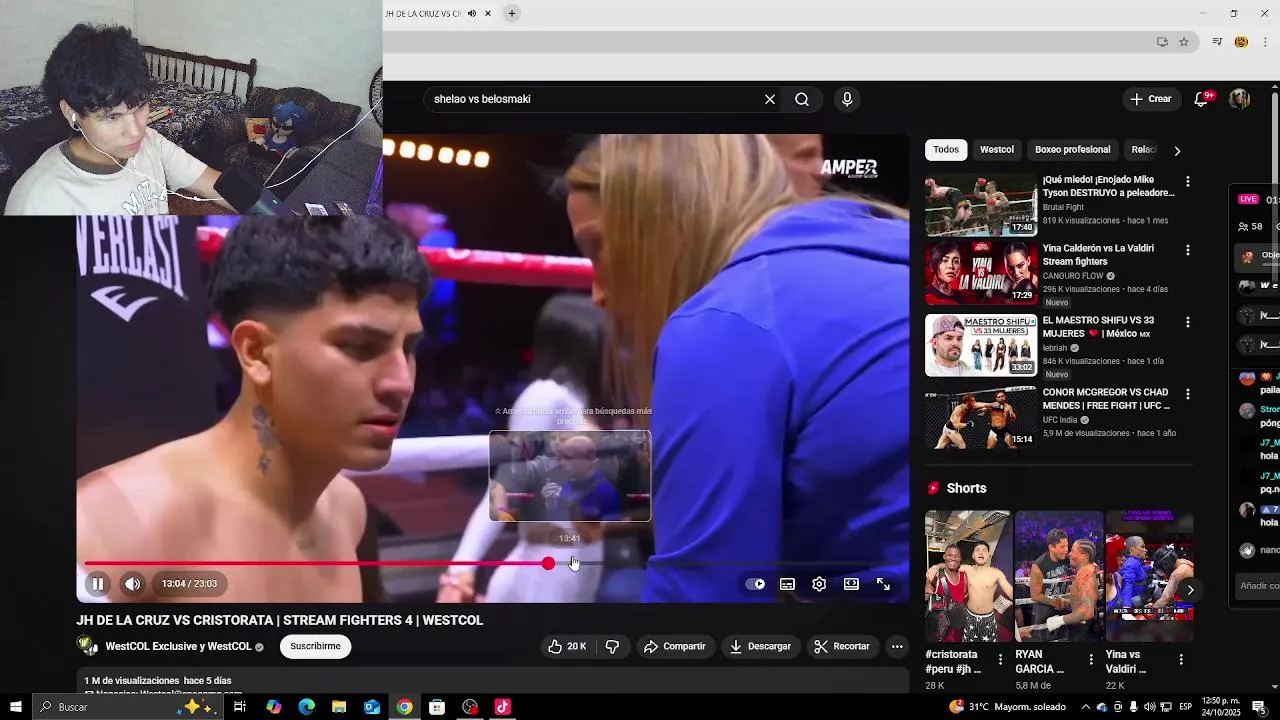Select the Boxeo profesional filter chip
This screenshot has width=1280, height=720.
tap(1073, 150)
